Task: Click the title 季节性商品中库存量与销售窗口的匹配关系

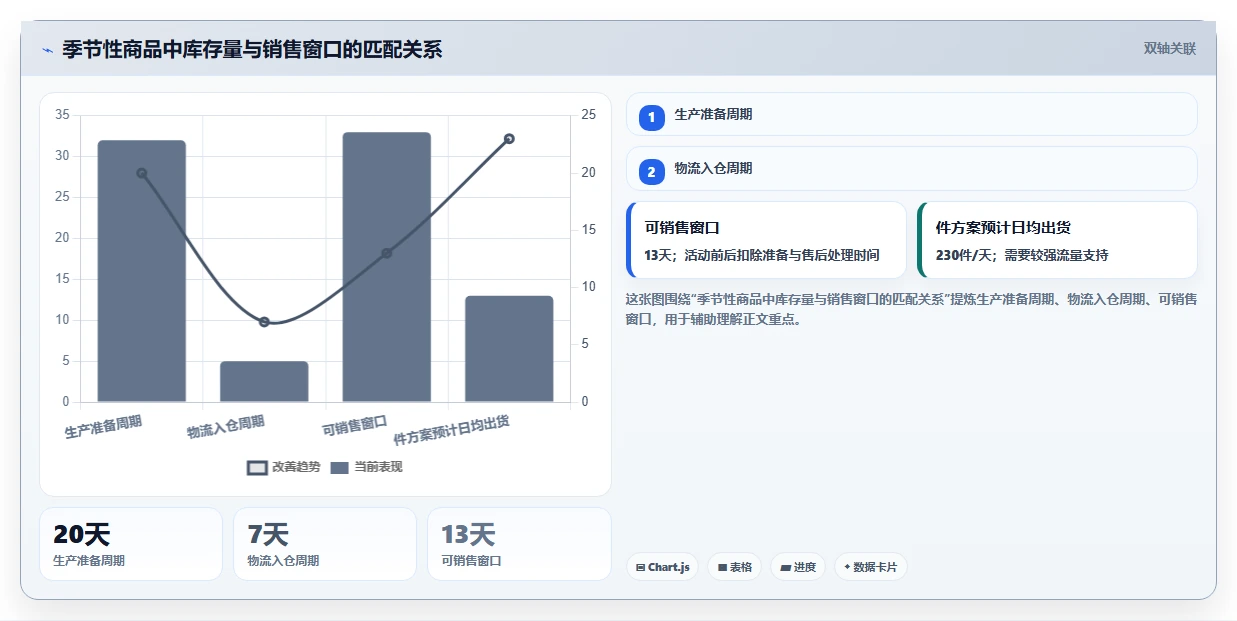Action: 252,49
